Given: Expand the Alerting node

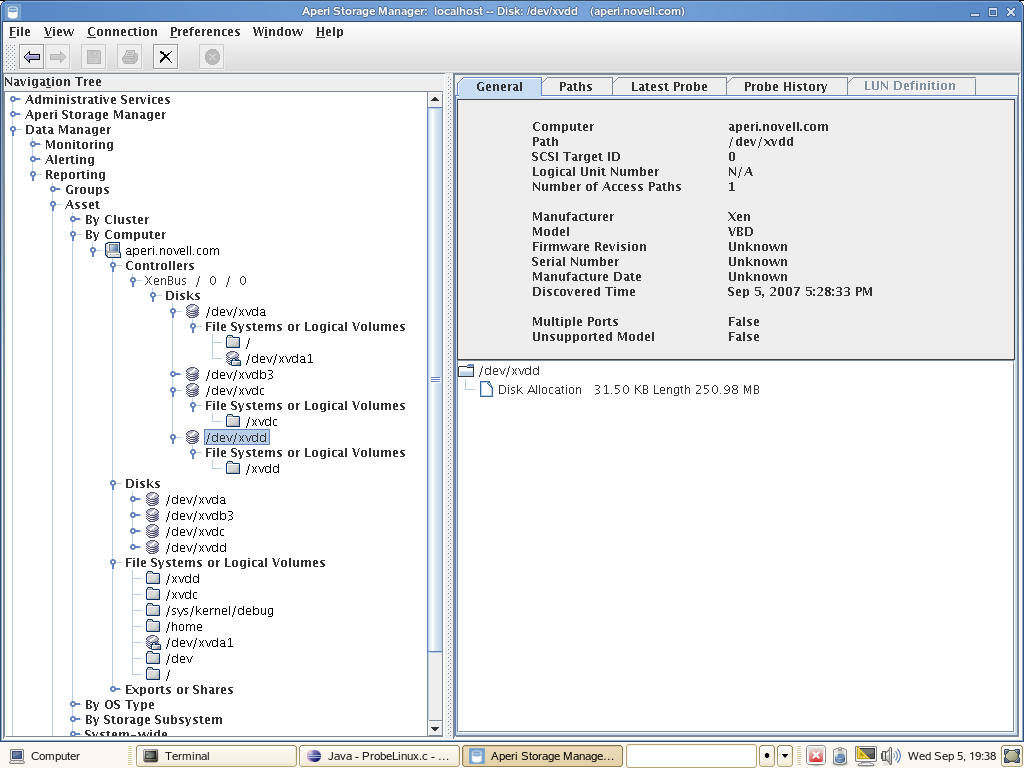Looking at the screenshot, I should click(34, 159).
